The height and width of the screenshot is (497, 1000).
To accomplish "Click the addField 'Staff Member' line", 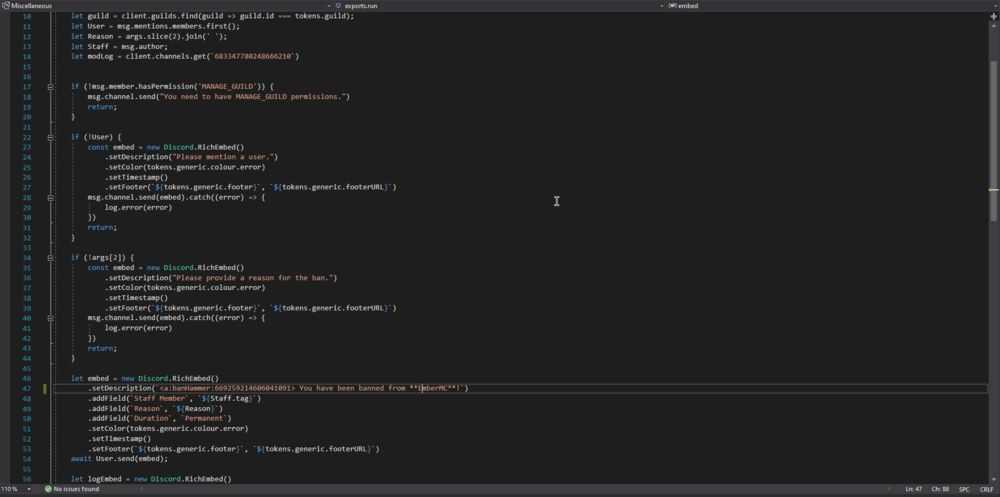I will pyautogui.click(x=175, y=398).
